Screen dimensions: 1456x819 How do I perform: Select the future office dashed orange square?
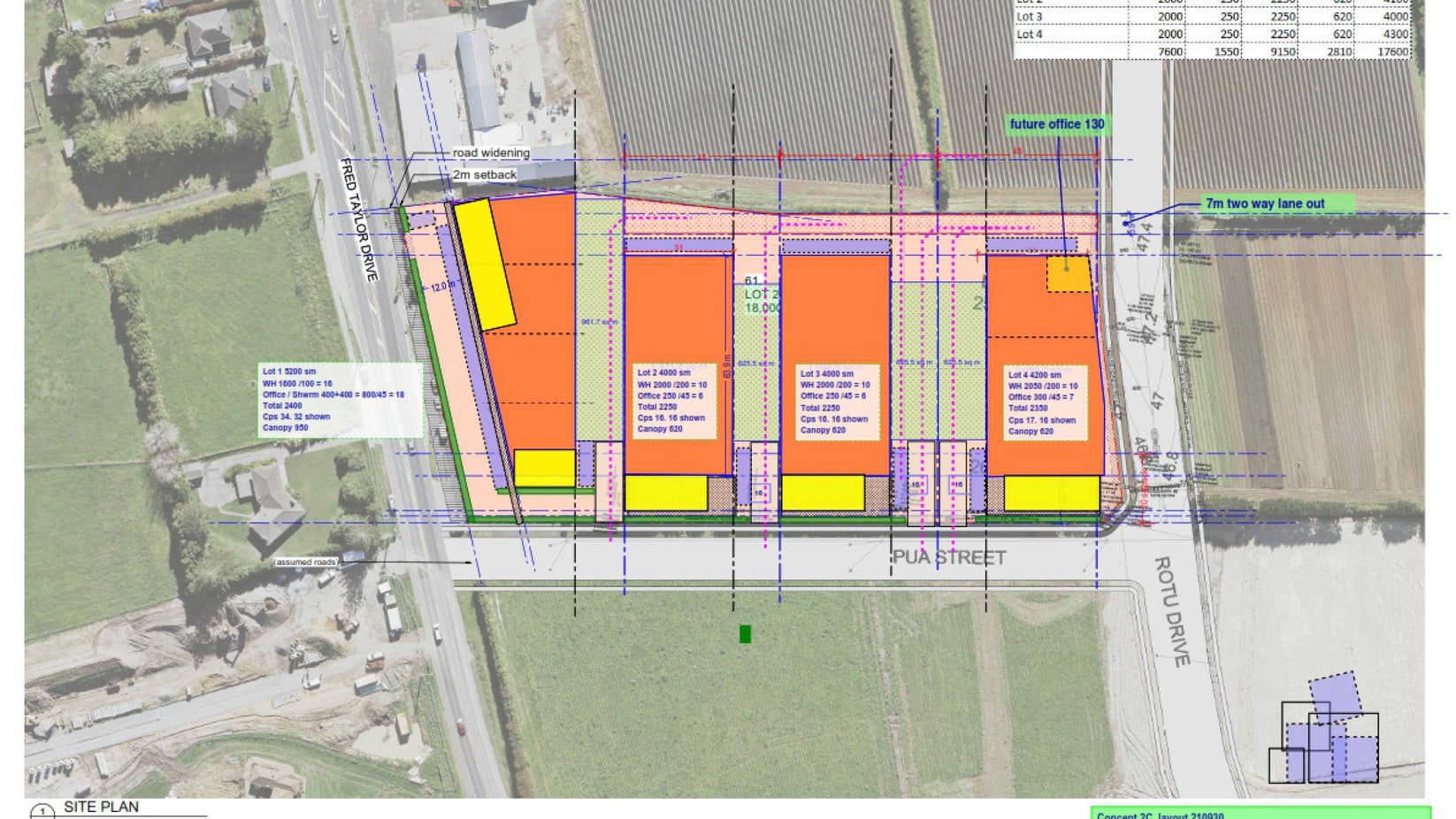(x=1069, y=273)
